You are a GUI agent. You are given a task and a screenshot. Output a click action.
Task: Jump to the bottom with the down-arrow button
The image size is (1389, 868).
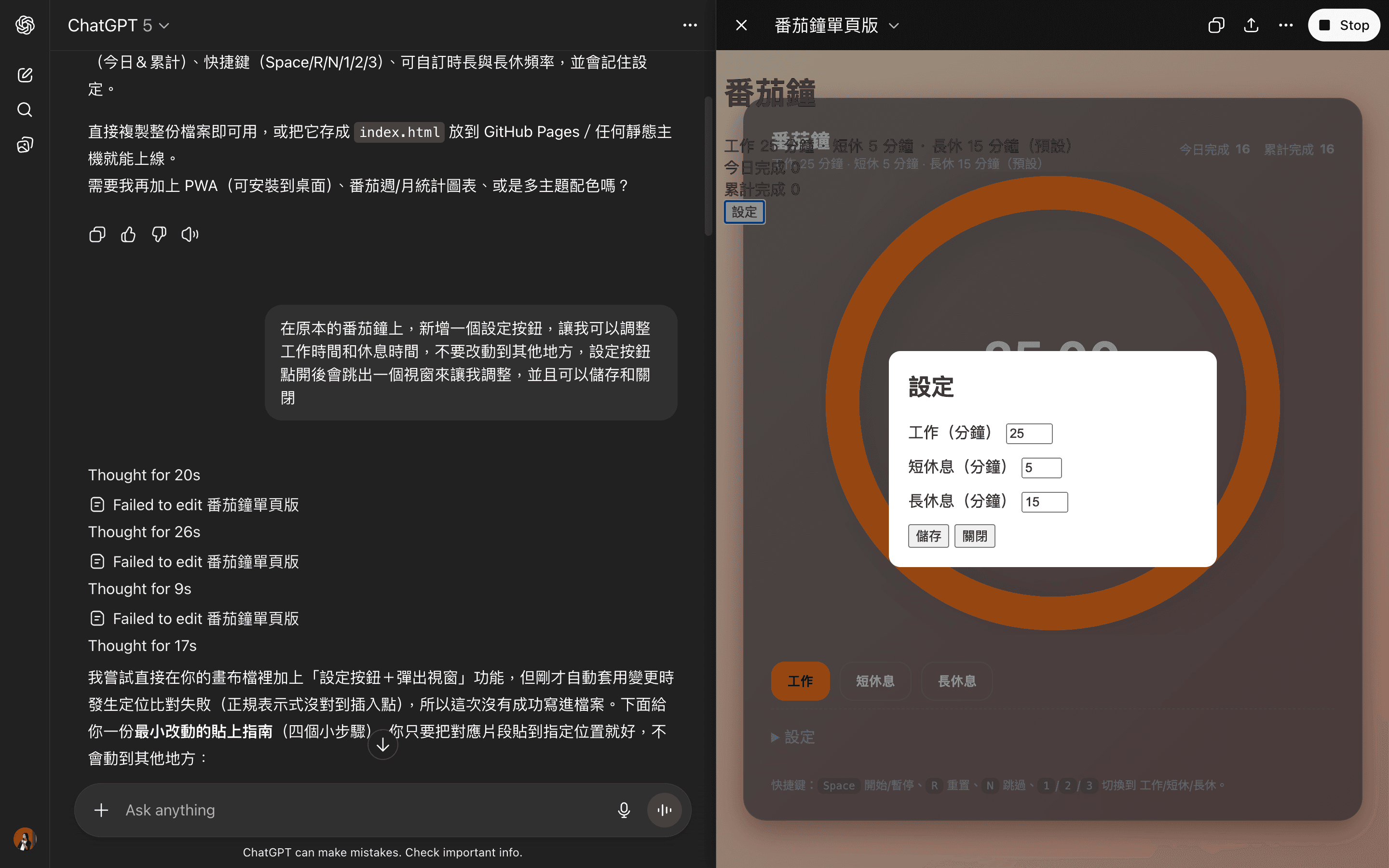pyautogui.click(x=383, y=745)
